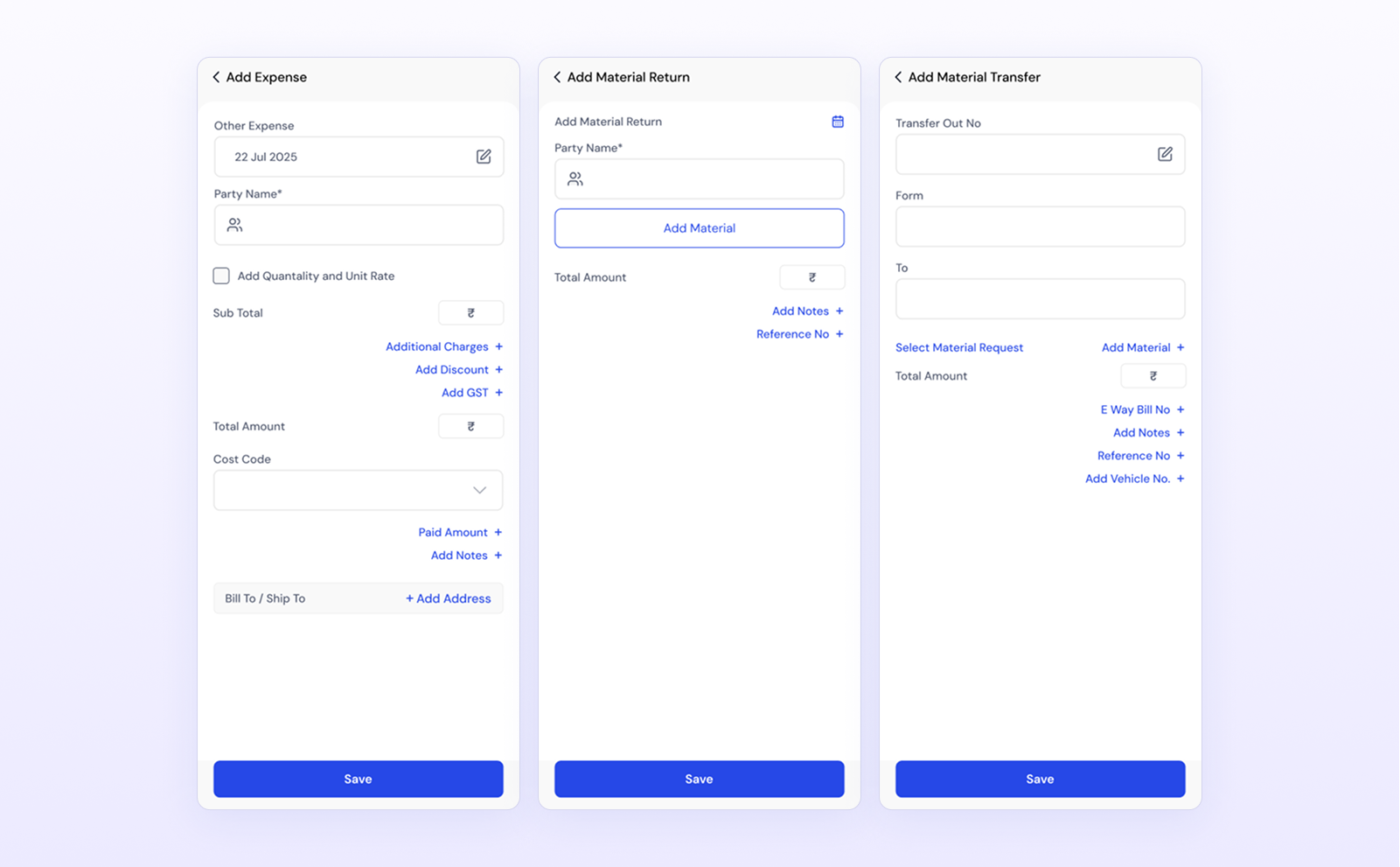1400x867 pixels.
Task: Click the Select Material Request link
Action: [958, 347]
